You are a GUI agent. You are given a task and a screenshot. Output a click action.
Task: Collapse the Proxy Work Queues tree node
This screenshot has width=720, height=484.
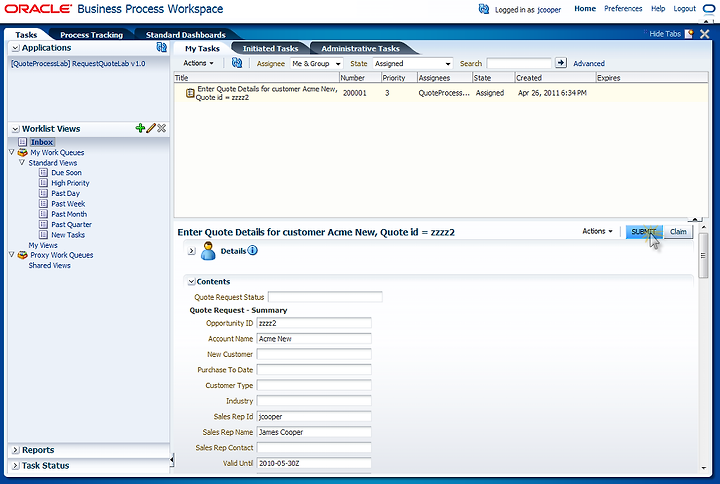click(12, 254)
